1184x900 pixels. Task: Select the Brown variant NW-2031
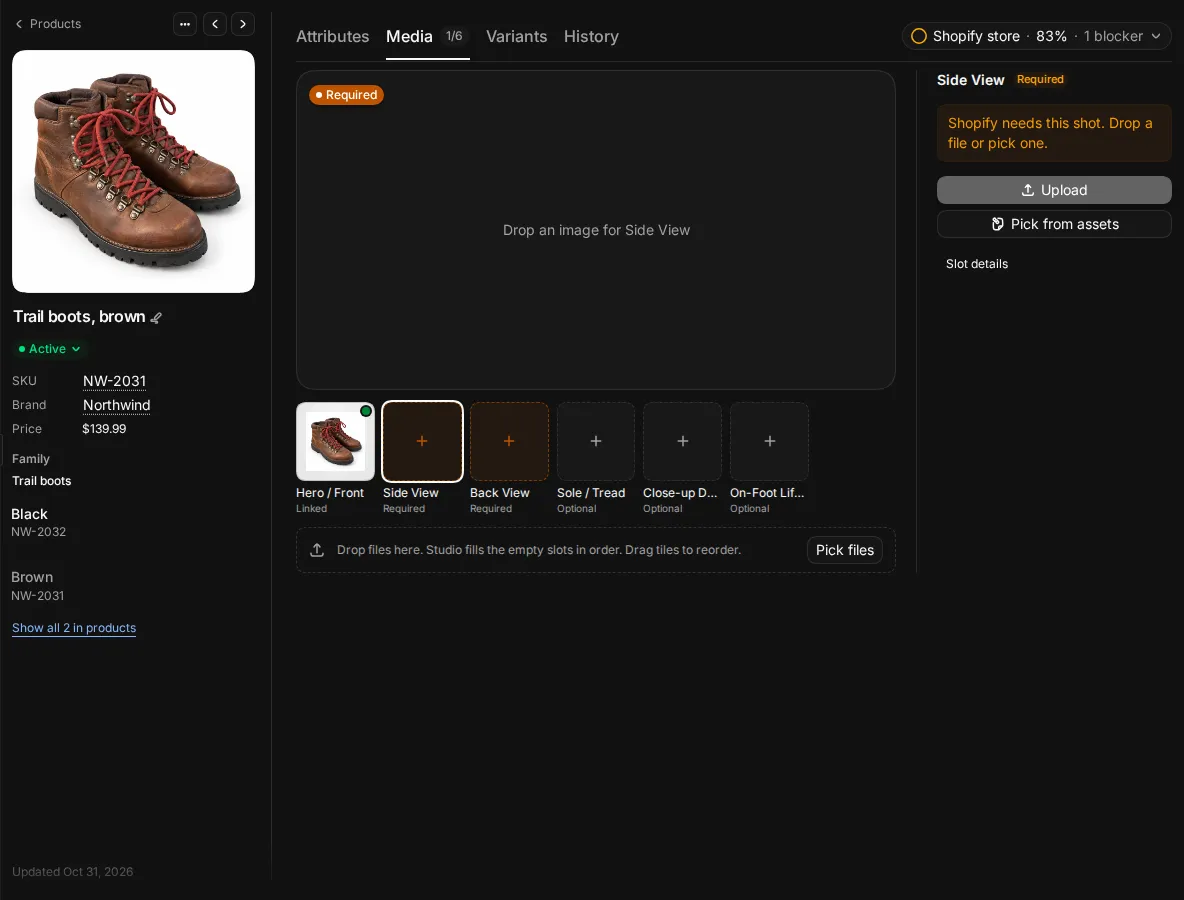pos(38,586)
